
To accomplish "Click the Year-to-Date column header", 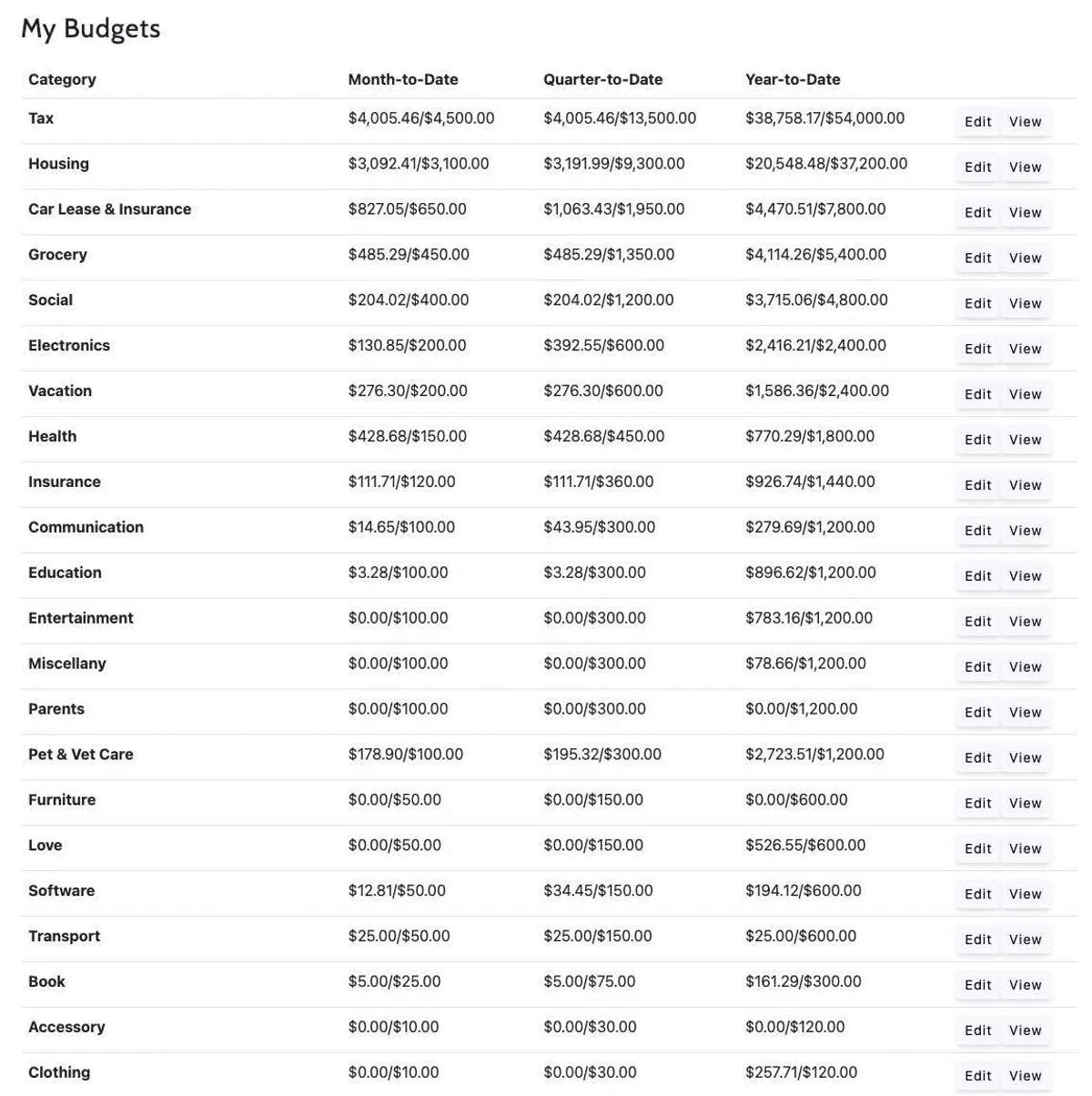I will [x=793, y=79].
